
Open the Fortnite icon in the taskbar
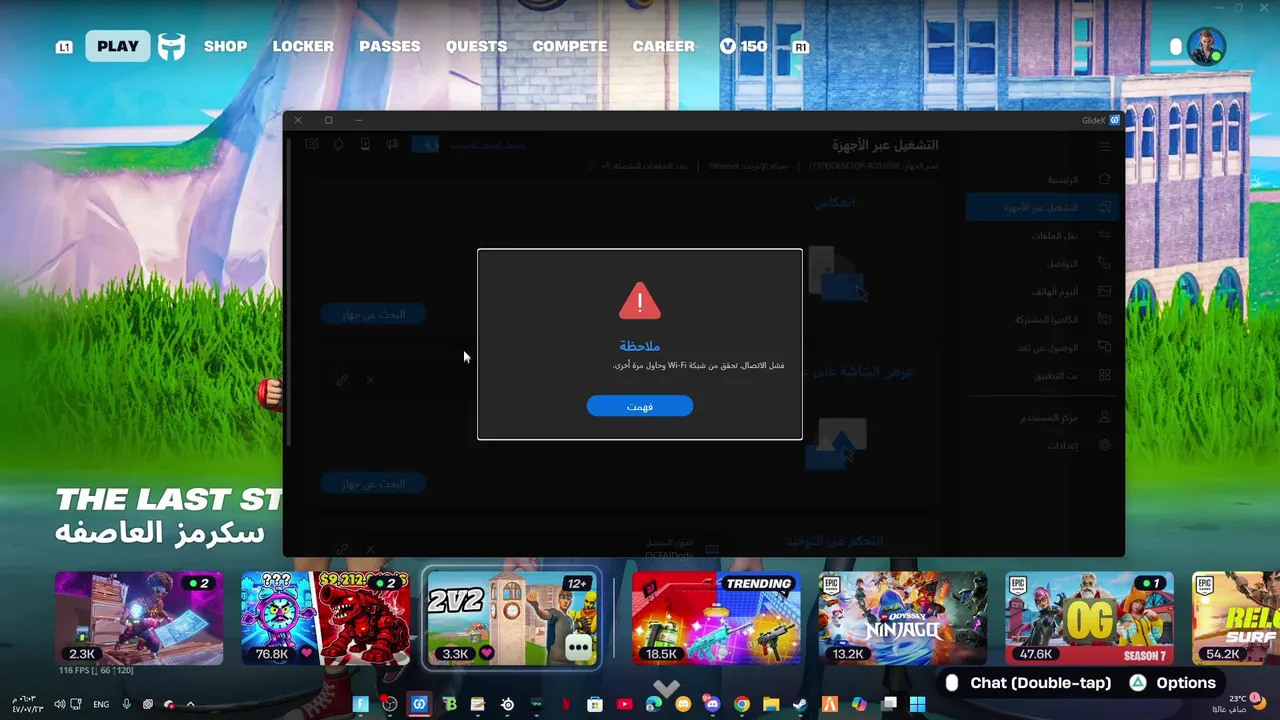(361, 704)
